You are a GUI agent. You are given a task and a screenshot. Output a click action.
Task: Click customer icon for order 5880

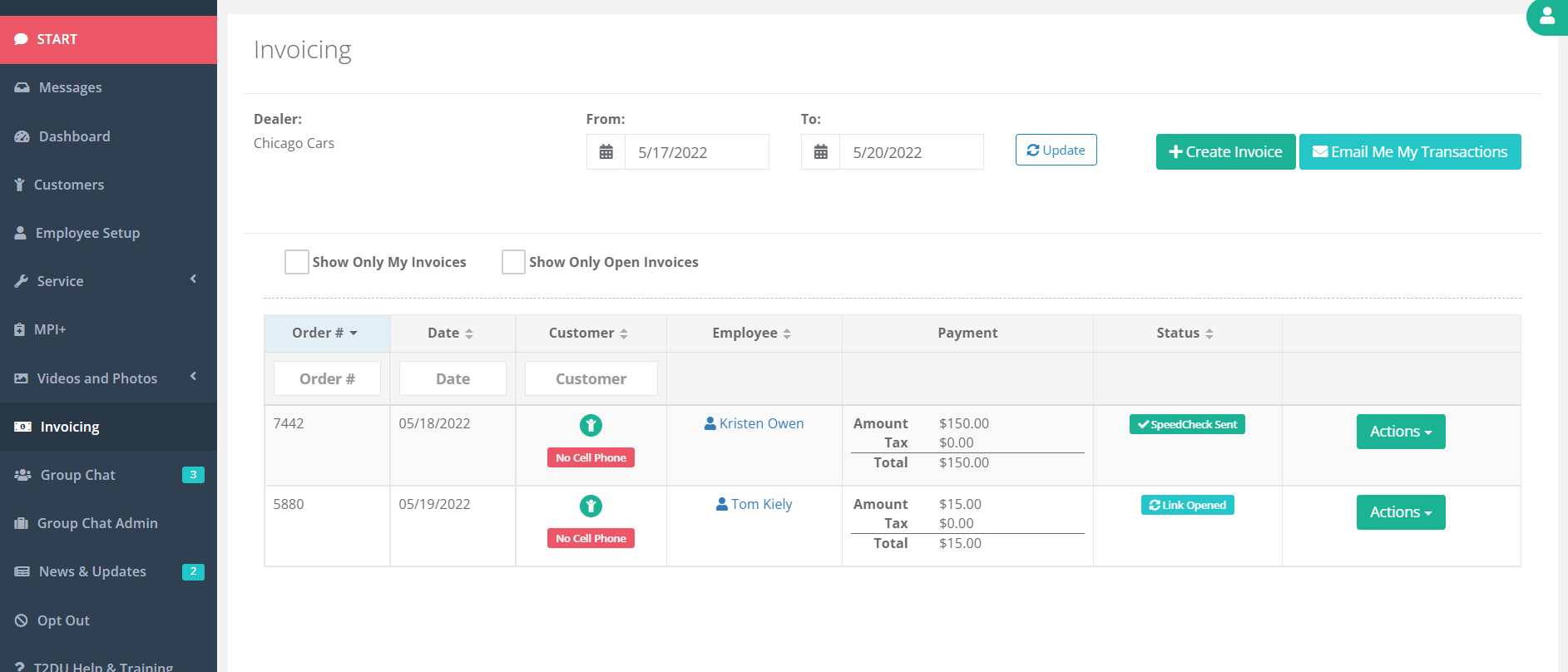tap(591, 506)
